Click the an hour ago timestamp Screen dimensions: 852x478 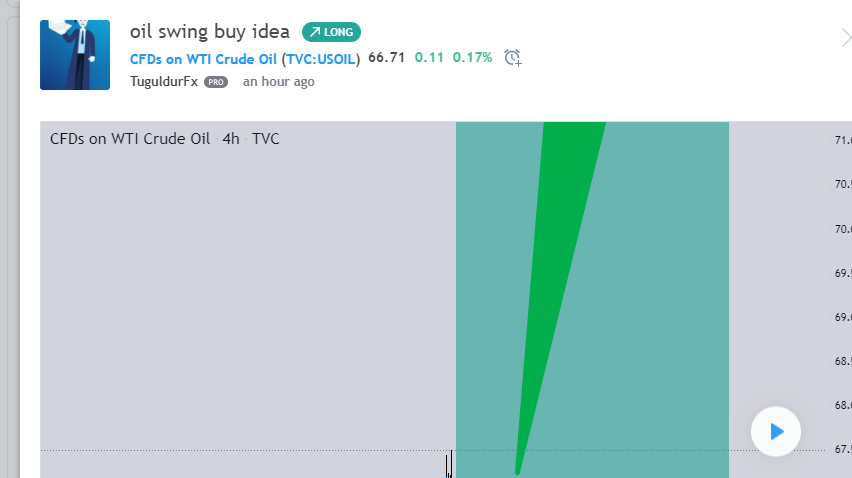(278, 81)
